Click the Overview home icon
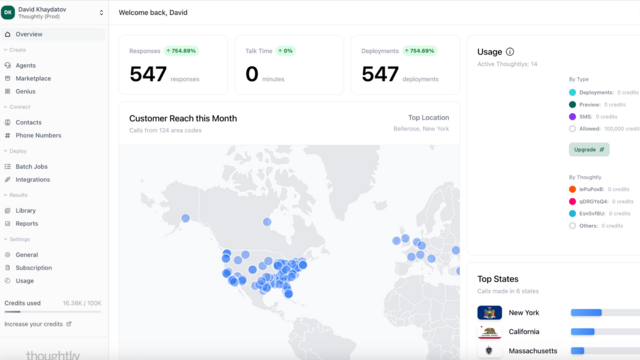 pyautogui.click(x=7, y=34)
